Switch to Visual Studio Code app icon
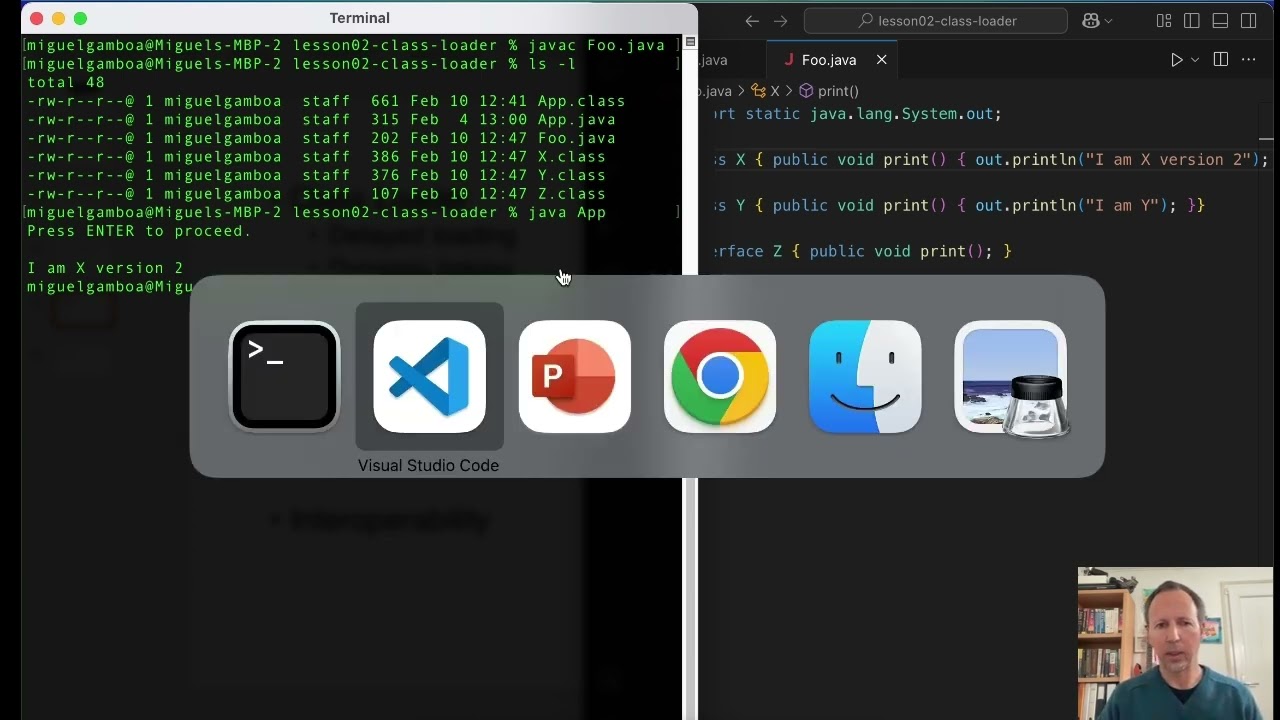The width and height of the screenshot is (1280, 720). tap(430, 377)
